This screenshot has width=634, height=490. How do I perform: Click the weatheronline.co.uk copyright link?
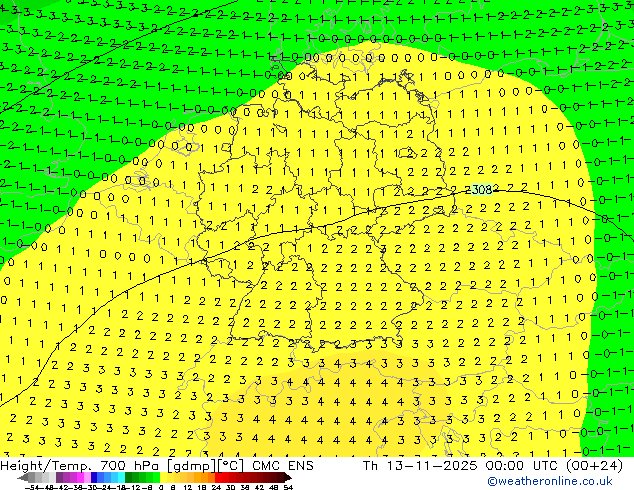550,481
